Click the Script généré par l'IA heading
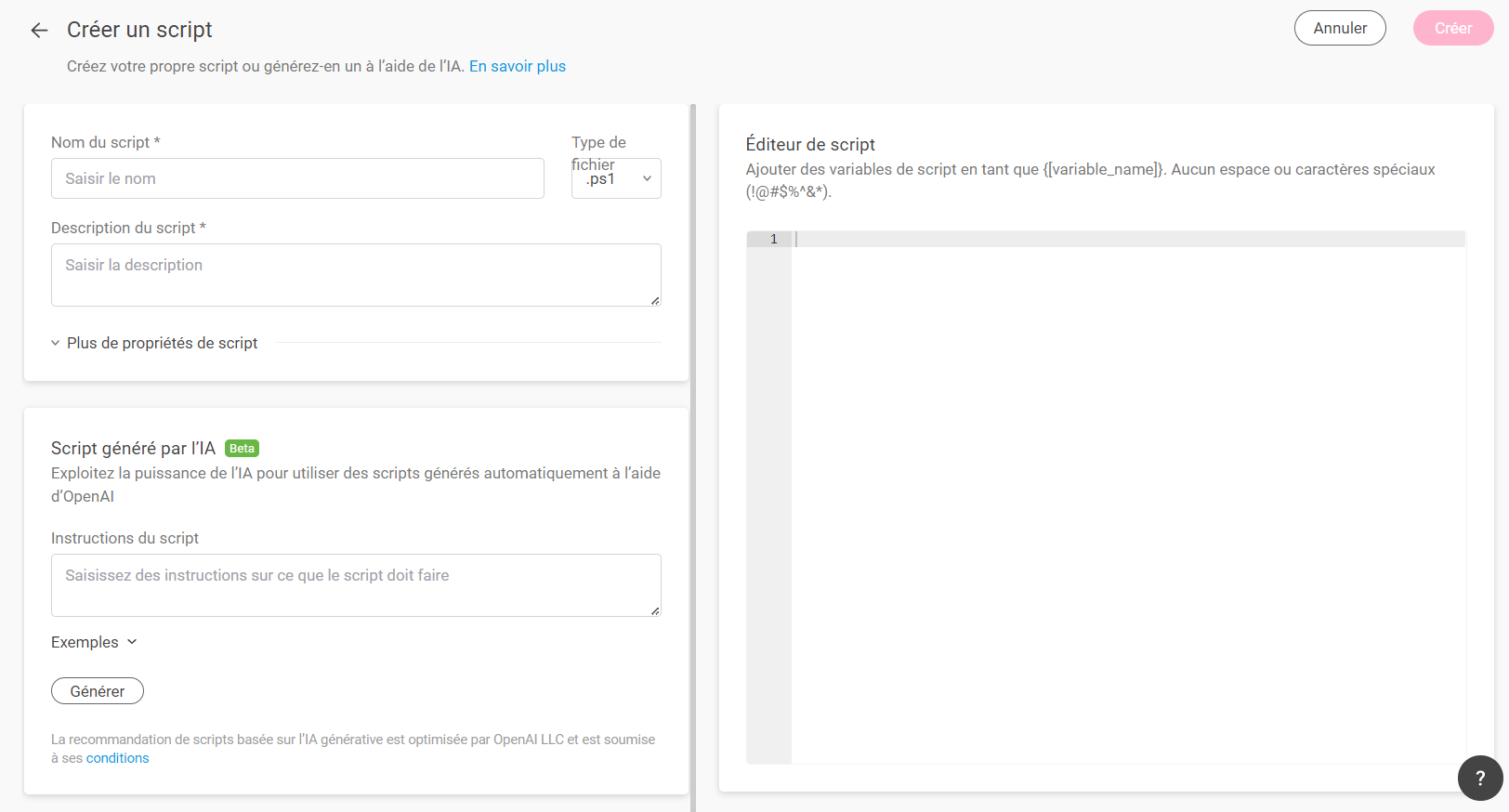1509x812 pixels. [133, 448]
